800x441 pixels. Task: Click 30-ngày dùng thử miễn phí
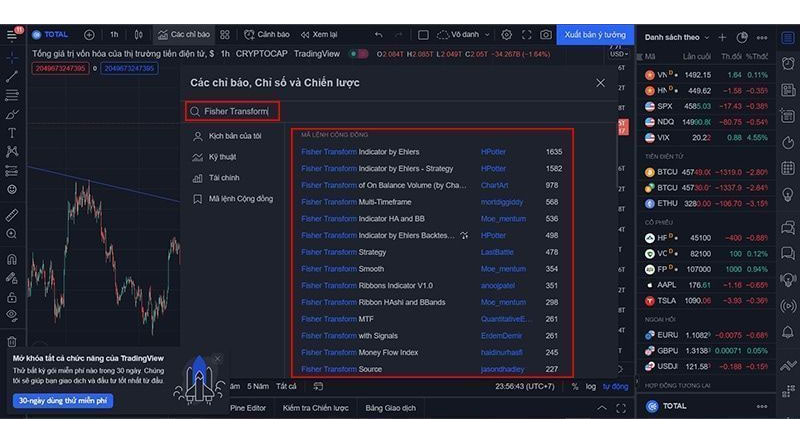[63, 401]
